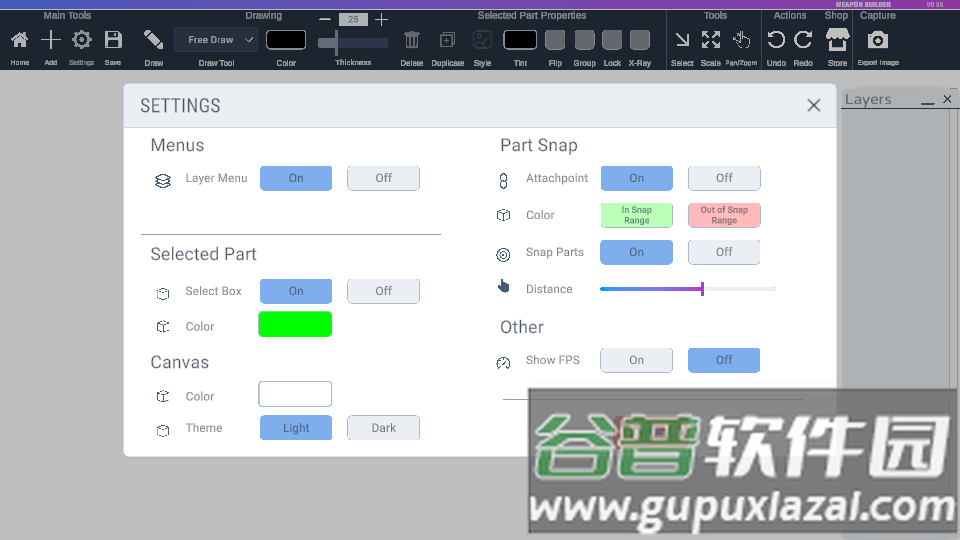Turn on Show FPS
The image size is (960, 540).
(636, 360)
